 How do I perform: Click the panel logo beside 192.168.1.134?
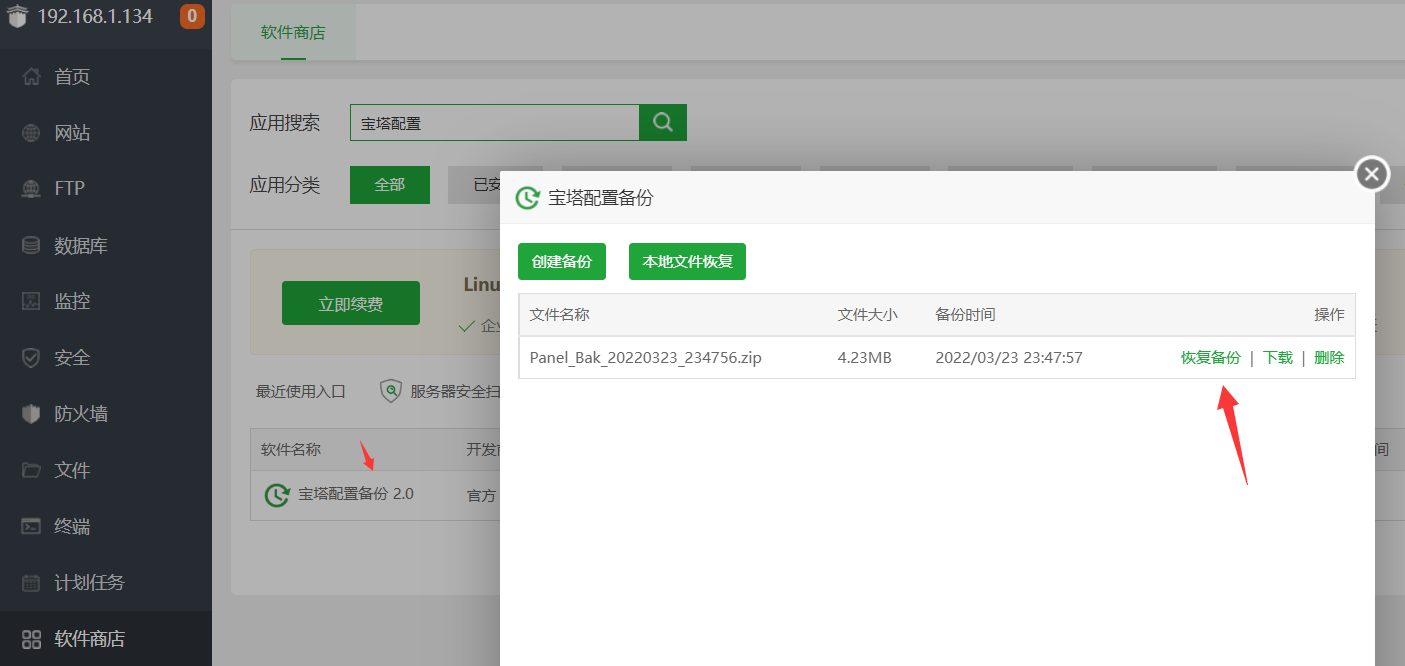click(17, 16)
